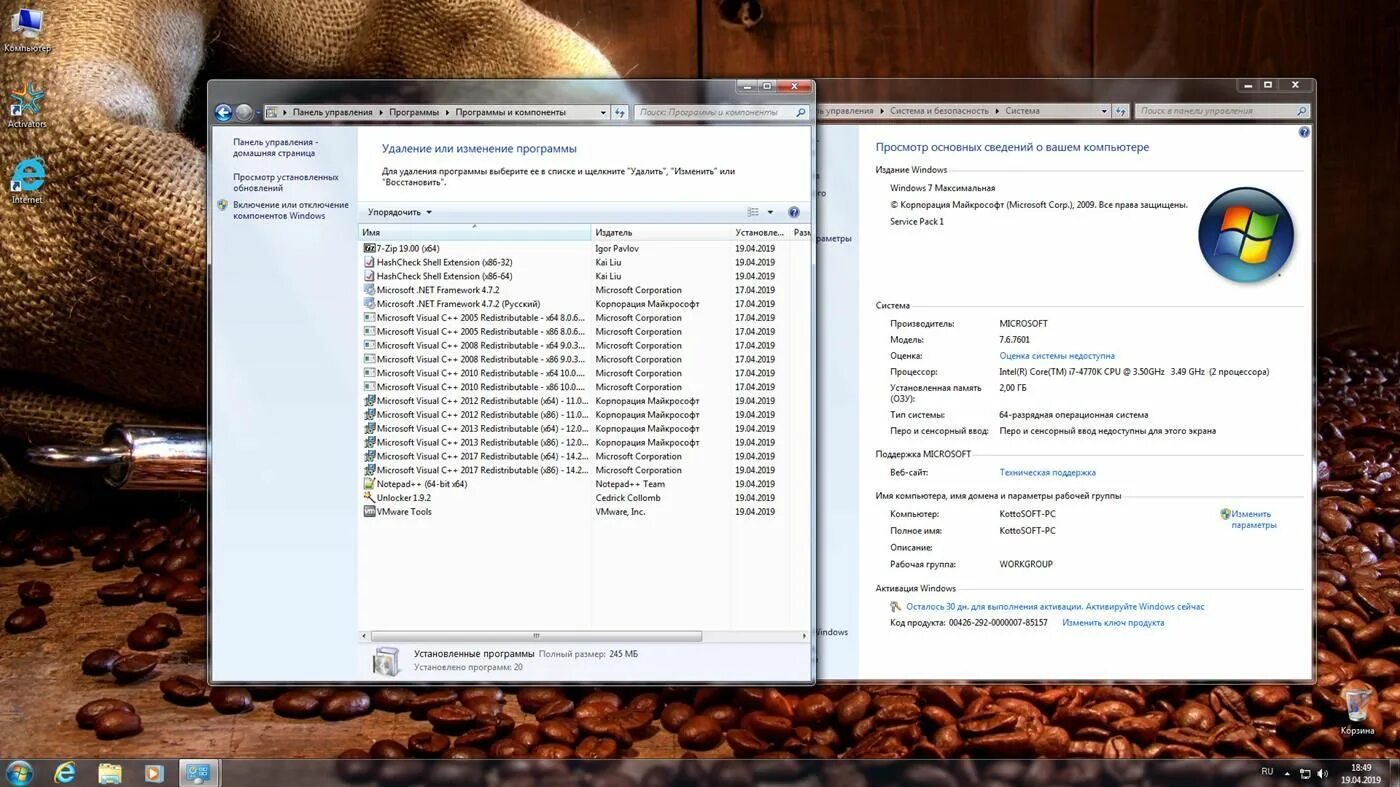Open Включение или отключение компонентов Windows link
The height and width of the screenshot is (787, 1400).
click(291, 210)
